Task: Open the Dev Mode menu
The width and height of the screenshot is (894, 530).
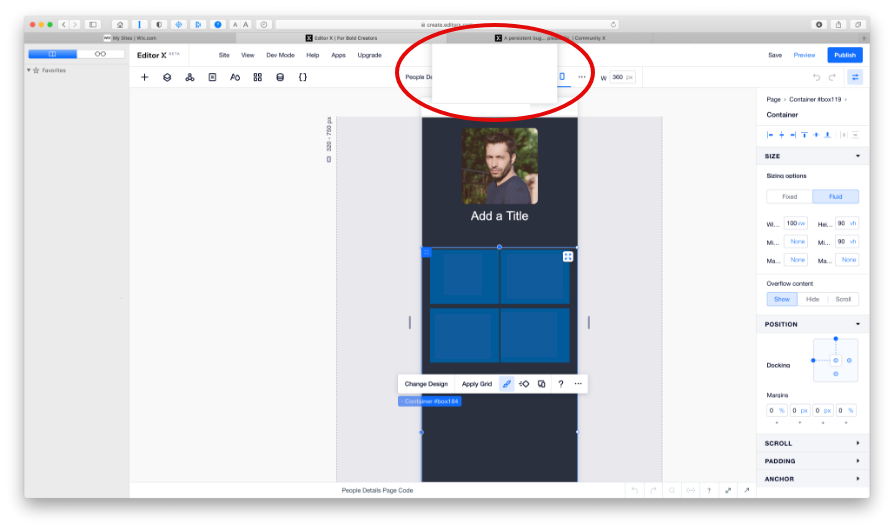Action: click(281, 55)
